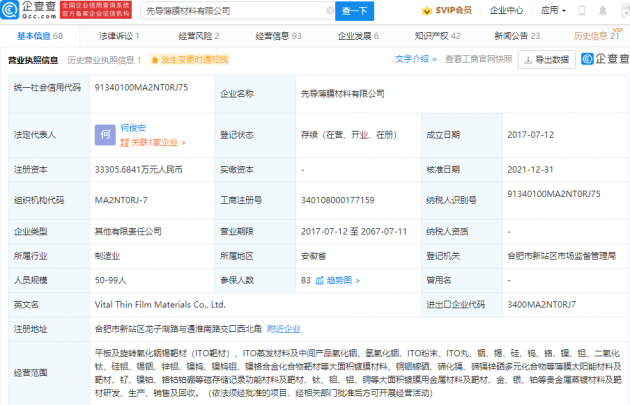Open 关联1家企业 link
This screenshot has height=405, width=630.
pyautogui.click(x=158, y=143)
